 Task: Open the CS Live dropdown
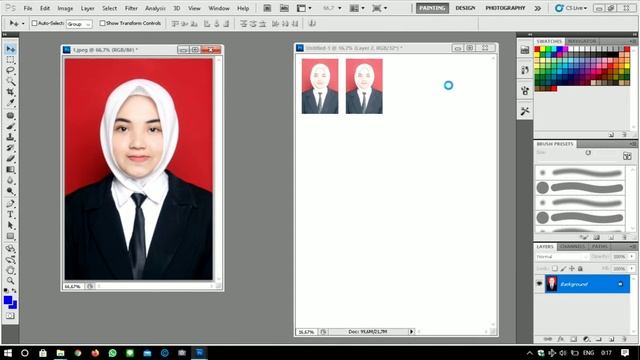[x=571, y=8]
